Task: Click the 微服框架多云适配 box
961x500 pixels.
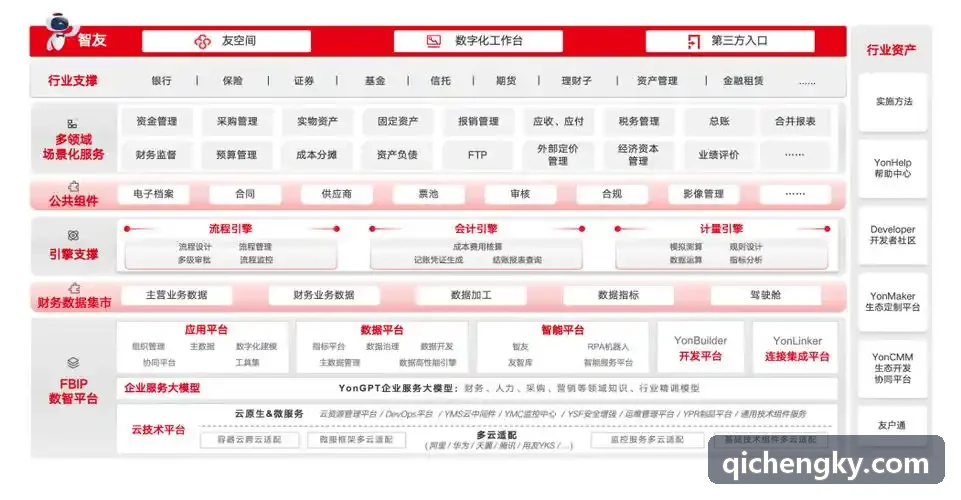Action: pos(356,439)
